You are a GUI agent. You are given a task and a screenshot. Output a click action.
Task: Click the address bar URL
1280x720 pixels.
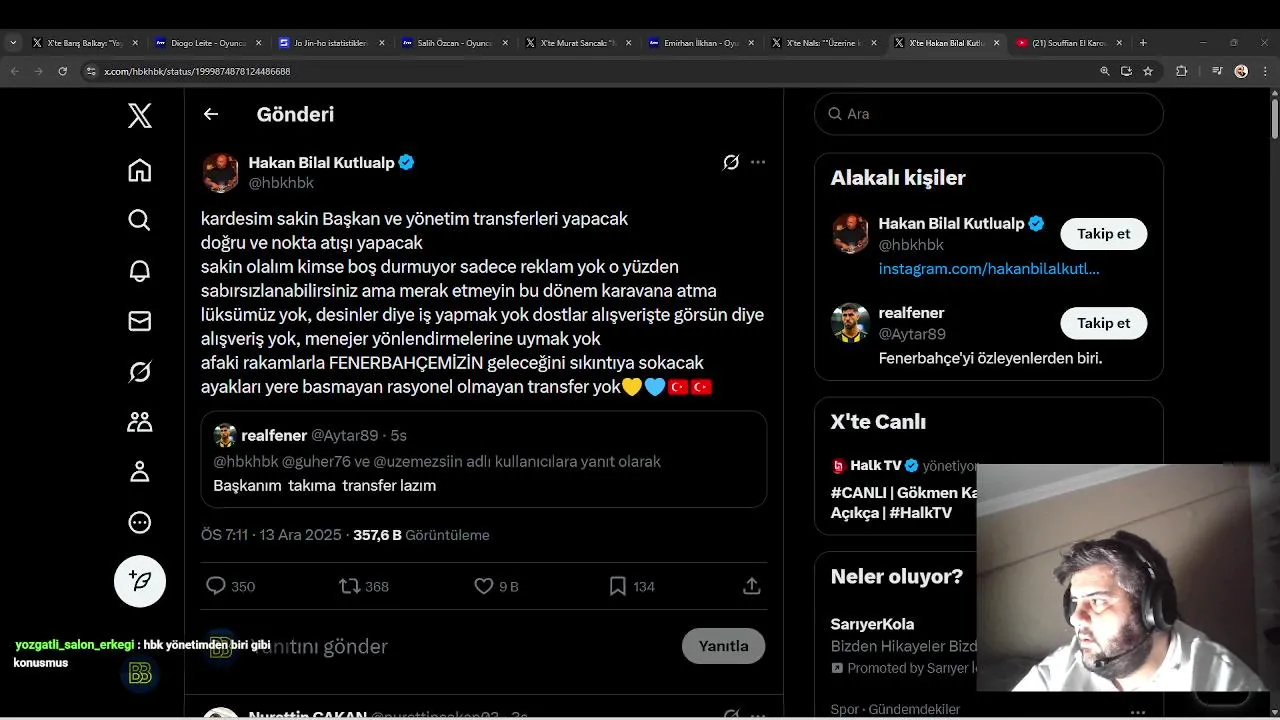[197, 72]
